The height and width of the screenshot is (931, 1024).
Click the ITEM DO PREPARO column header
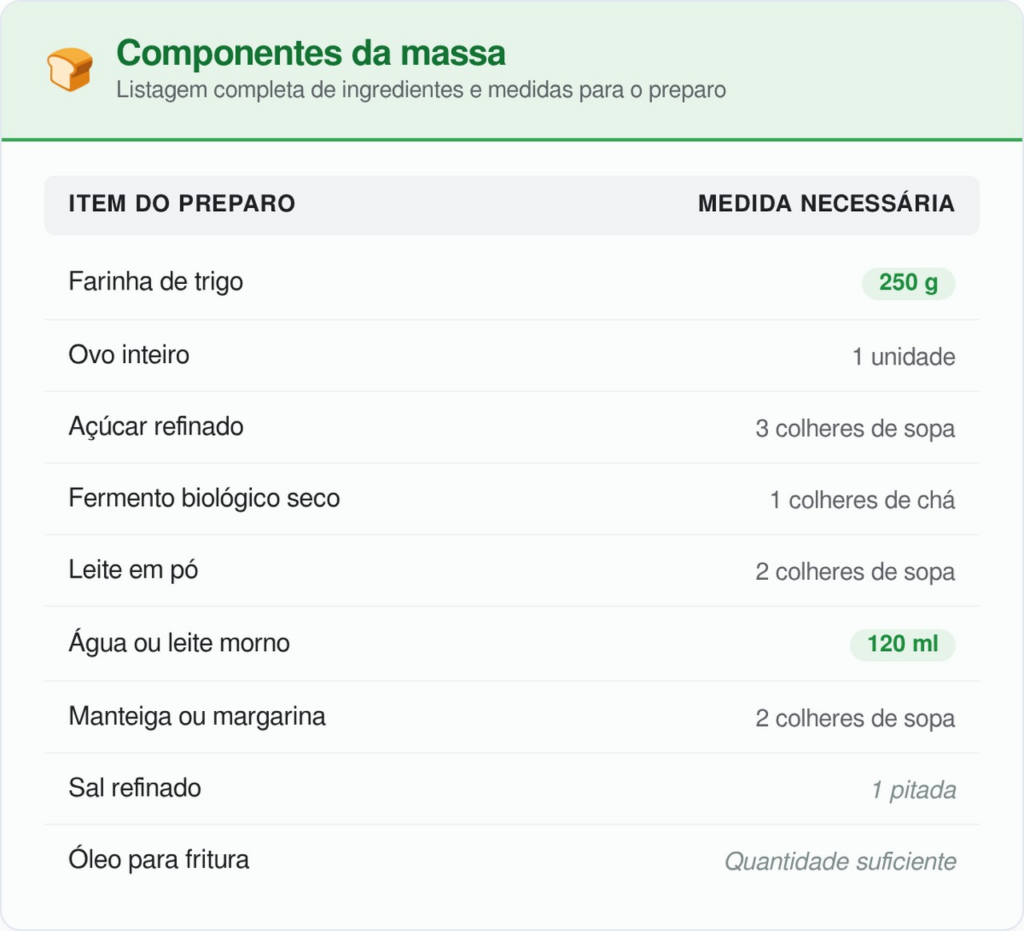pos(182,204)
